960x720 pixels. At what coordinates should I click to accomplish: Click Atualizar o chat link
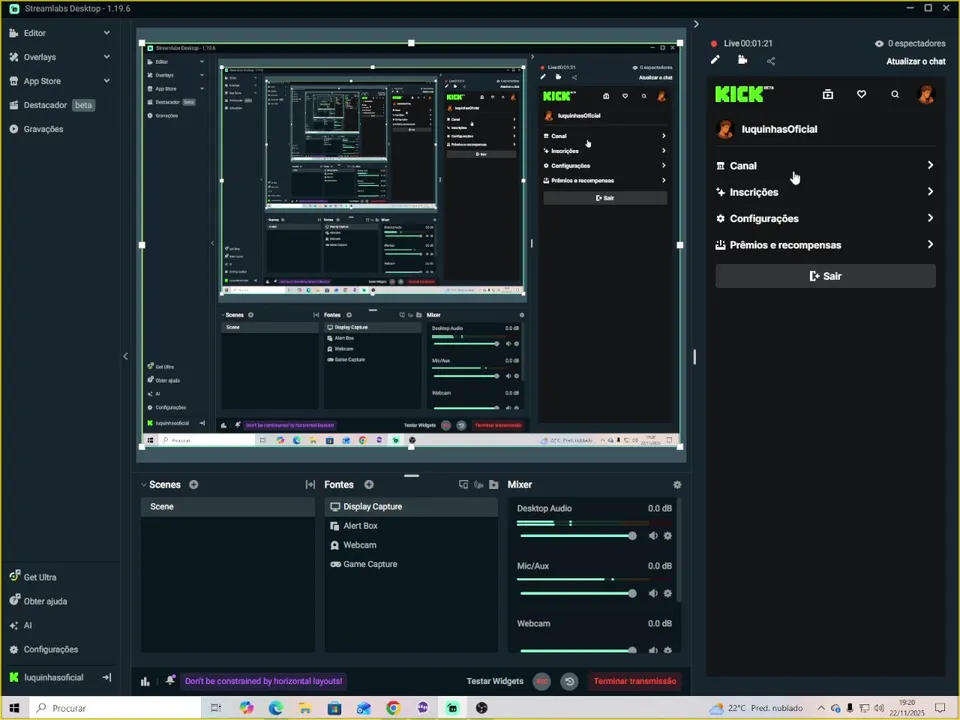915,61
